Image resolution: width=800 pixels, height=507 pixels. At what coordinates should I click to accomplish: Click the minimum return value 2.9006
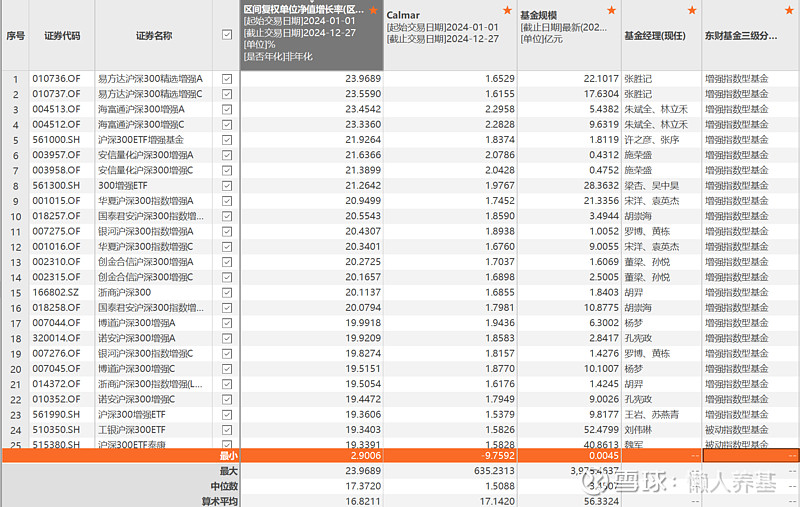pyautogui.click(x=365, y=455)
